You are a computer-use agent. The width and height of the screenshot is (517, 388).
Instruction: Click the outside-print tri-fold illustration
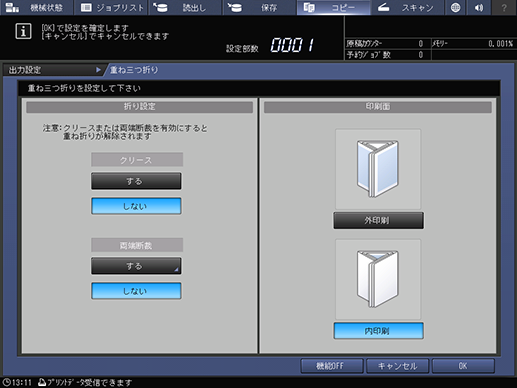(x=378, y=169)
